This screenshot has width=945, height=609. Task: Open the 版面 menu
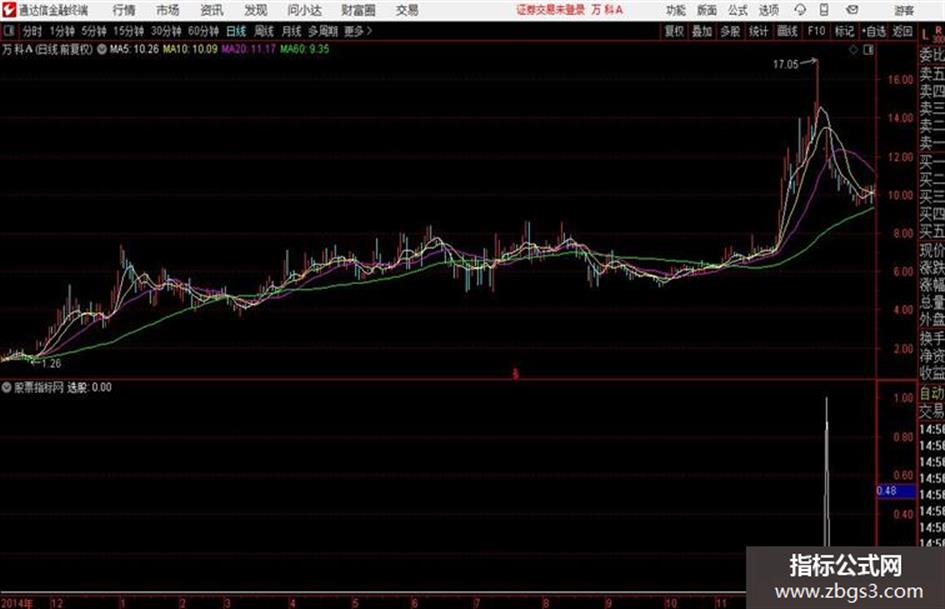[x=706, y=10]
